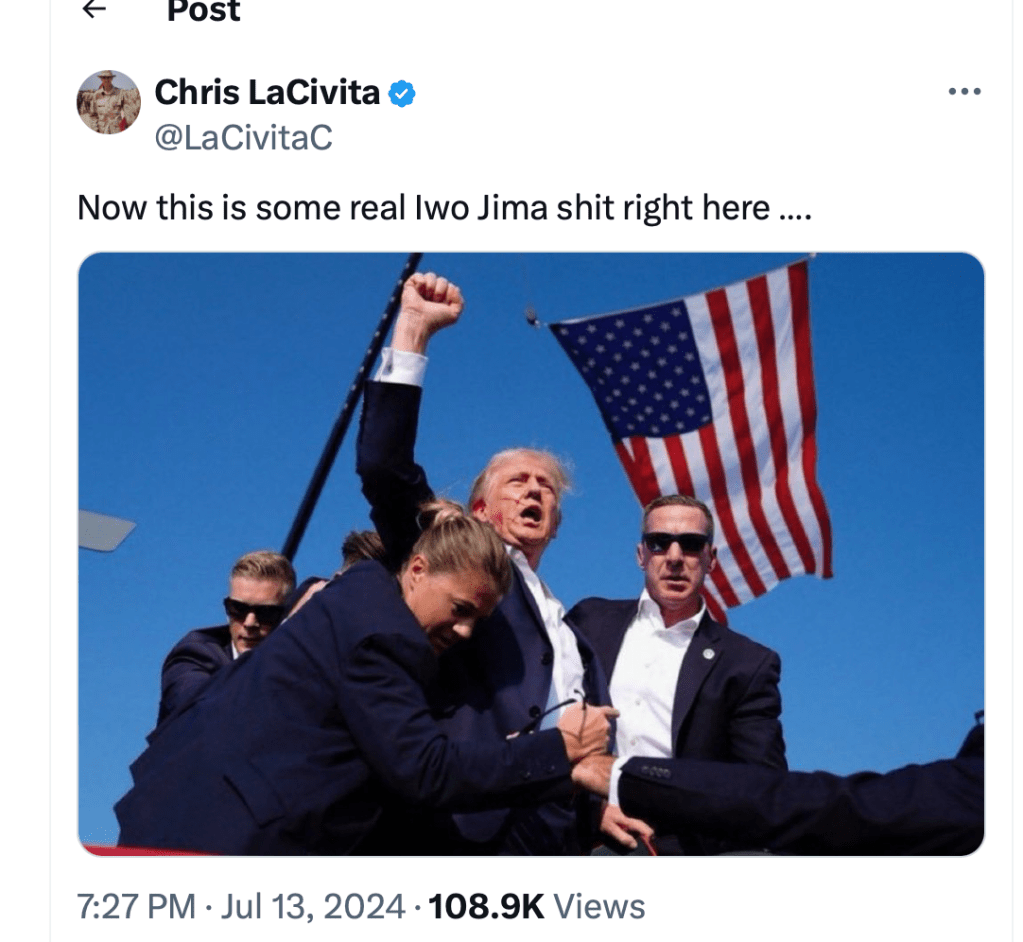Click the "Post" page heading
Image resolution: width=1023 pixels, height=942 pixels.
click(x=204, y=10)
